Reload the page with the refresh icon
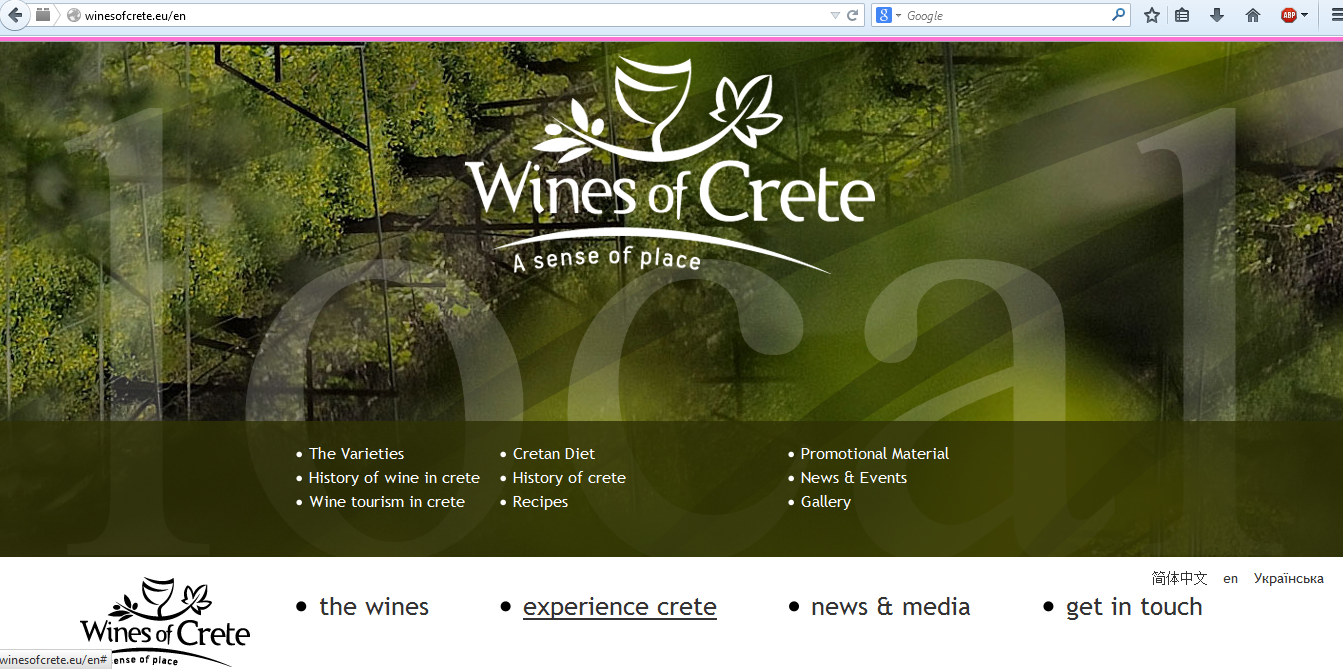This screenshot has height=669, width=1343. 853,15
